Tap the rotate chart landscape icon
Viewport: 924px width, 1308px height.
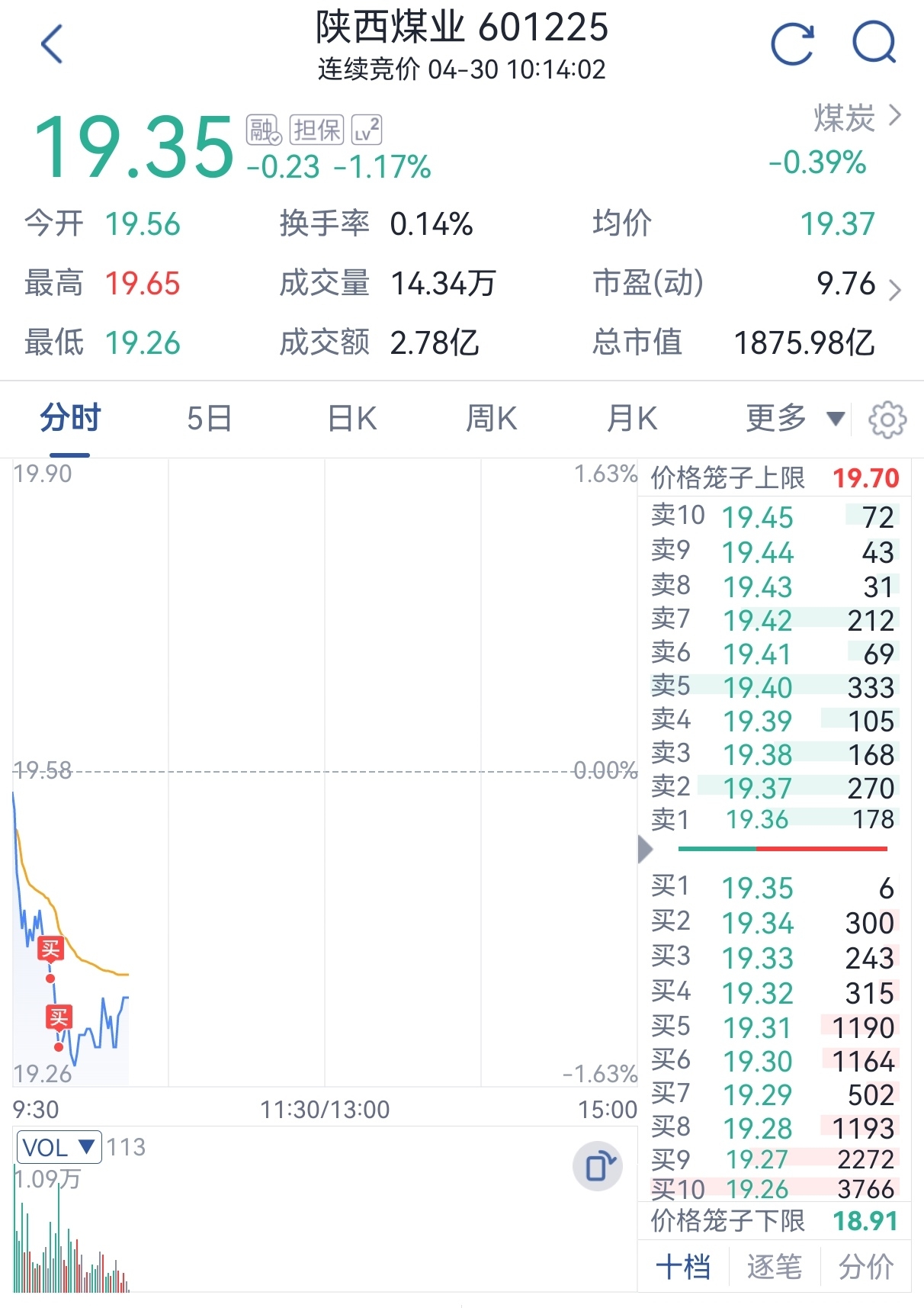pos(598,1166)
